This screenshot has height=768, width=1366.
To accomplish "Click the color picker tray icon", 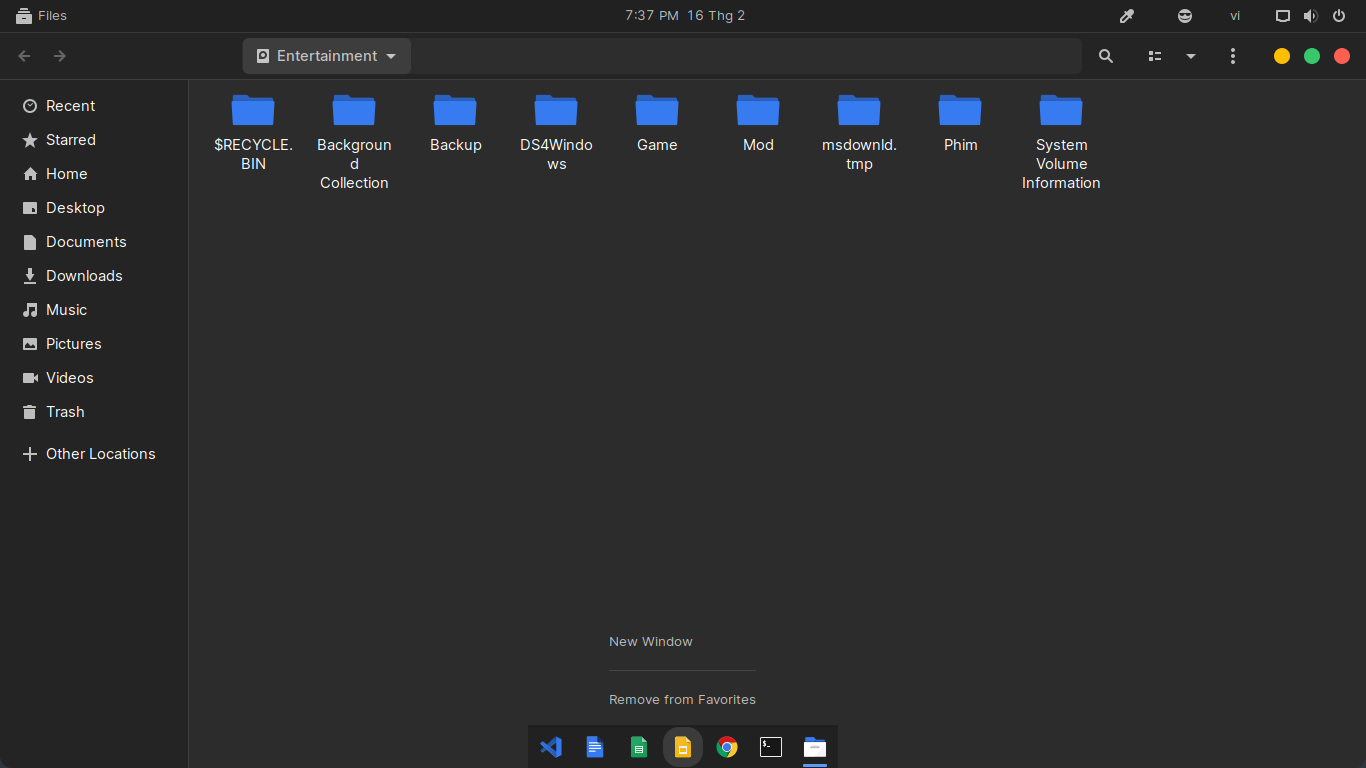I will (x=1126, y=16).
